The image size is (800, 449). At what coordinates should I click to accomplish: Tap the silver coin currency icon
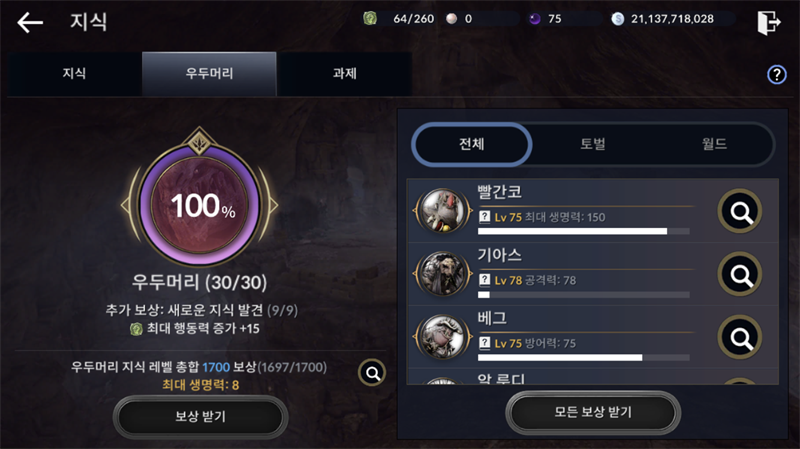[617, 19]
